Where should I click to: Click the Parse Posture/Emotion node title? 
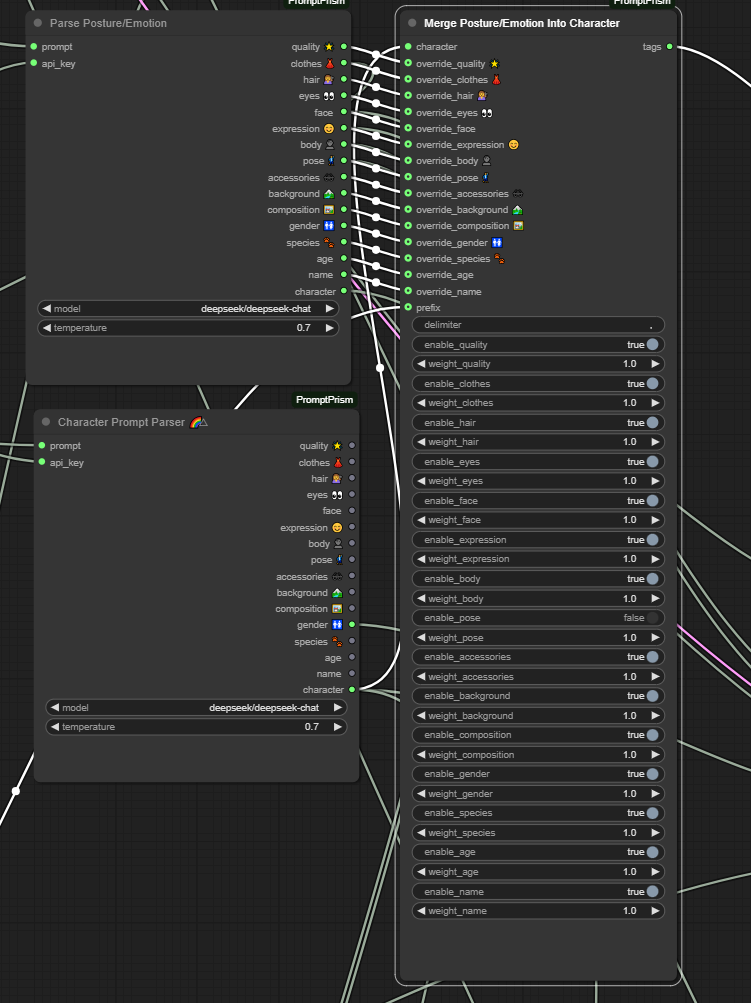tap(108, 23)
